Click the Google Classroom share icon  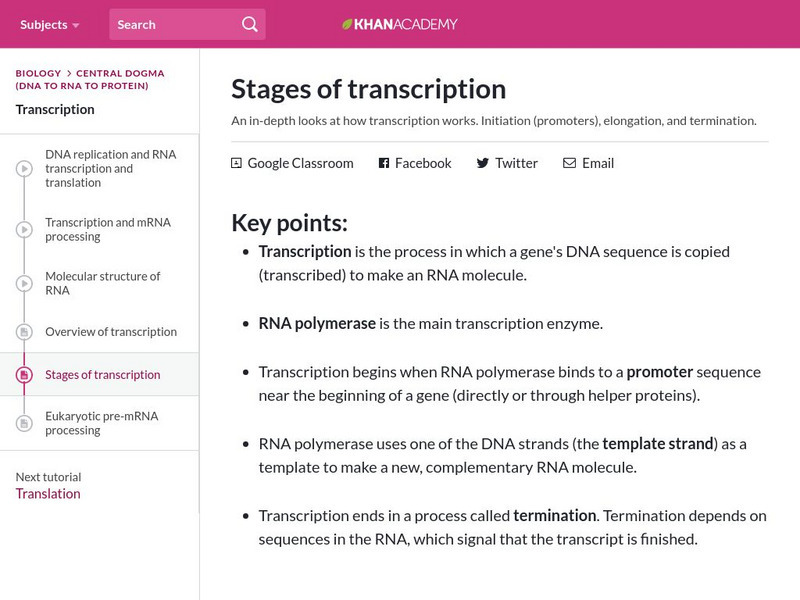point(236,162)
